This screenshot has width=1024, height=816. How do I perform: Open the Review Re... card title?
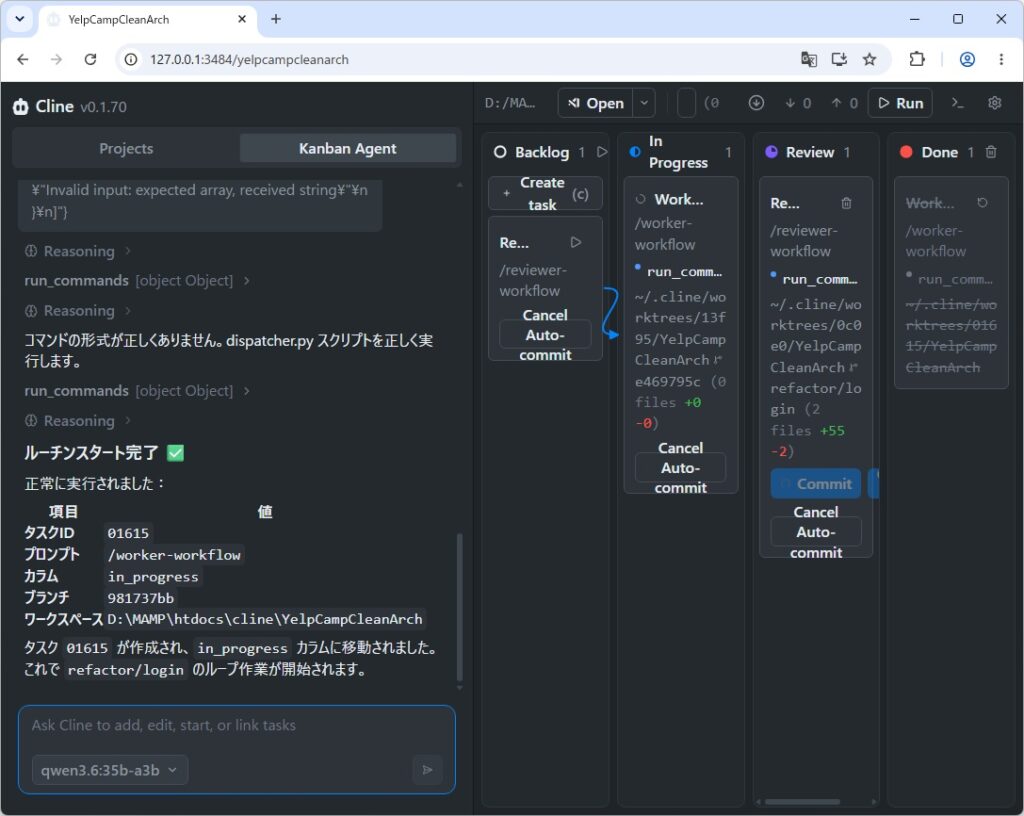(784, 203)
